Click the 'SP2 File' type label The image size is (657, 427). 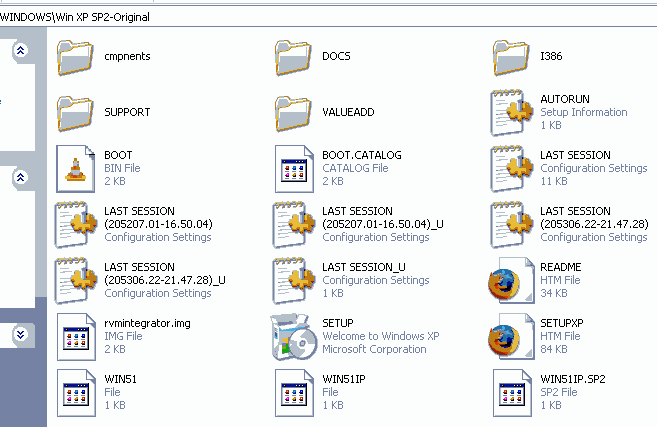click(x=559, y=392)
